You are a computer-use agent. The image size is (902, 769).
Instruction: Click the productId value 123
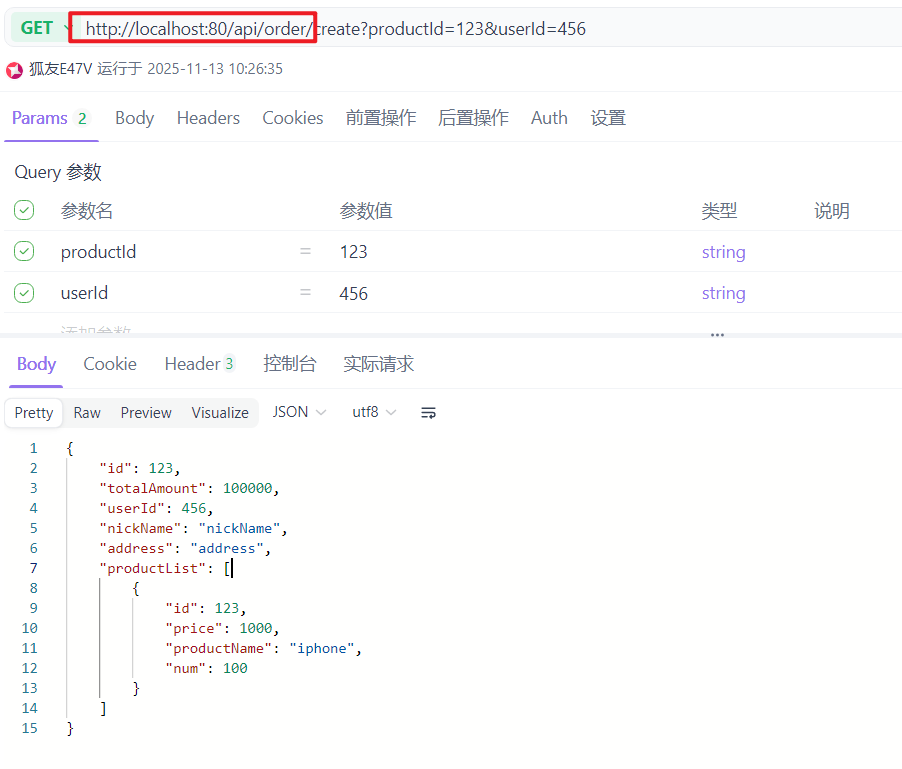[x=353, y=252]
